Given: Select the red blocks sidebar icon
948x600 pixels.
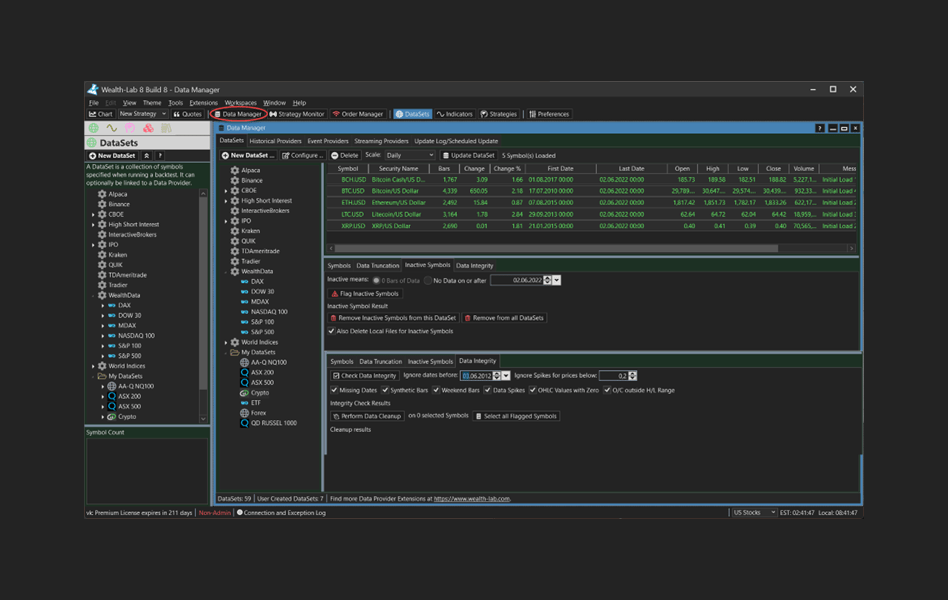Looking at the screenshot, I should coord(148,128).
